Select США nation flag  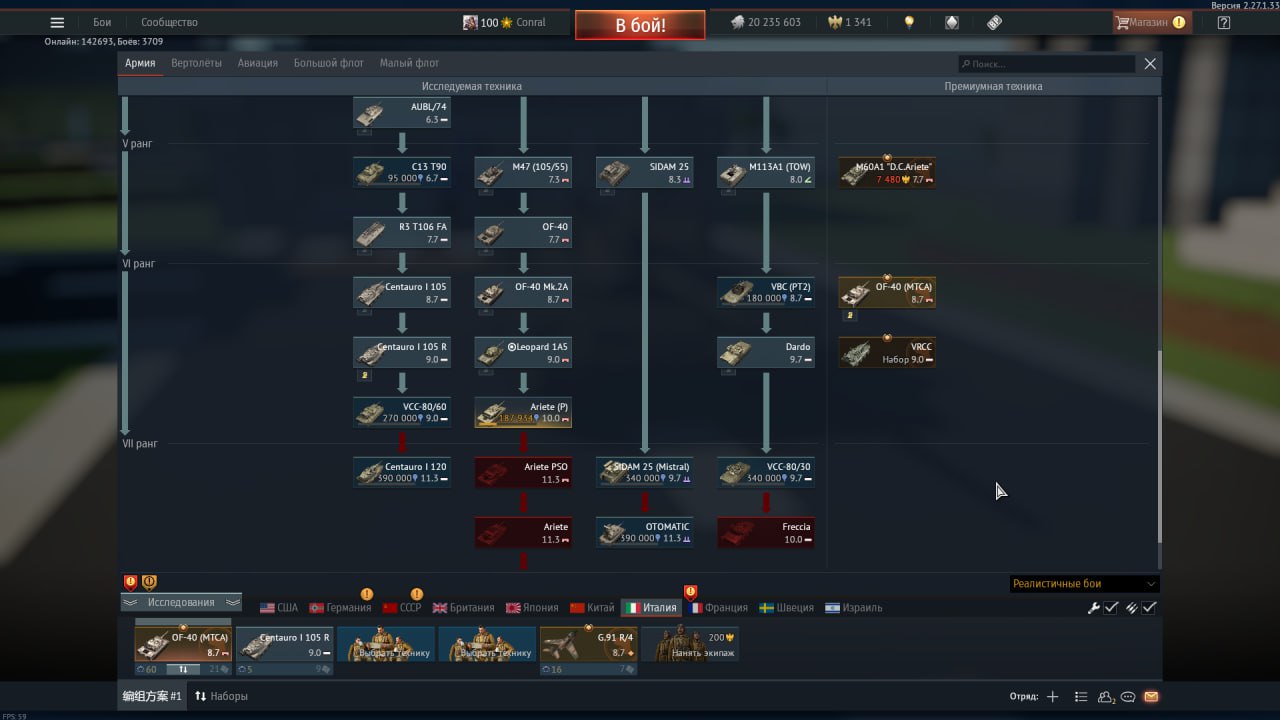[x=279, y=607]
